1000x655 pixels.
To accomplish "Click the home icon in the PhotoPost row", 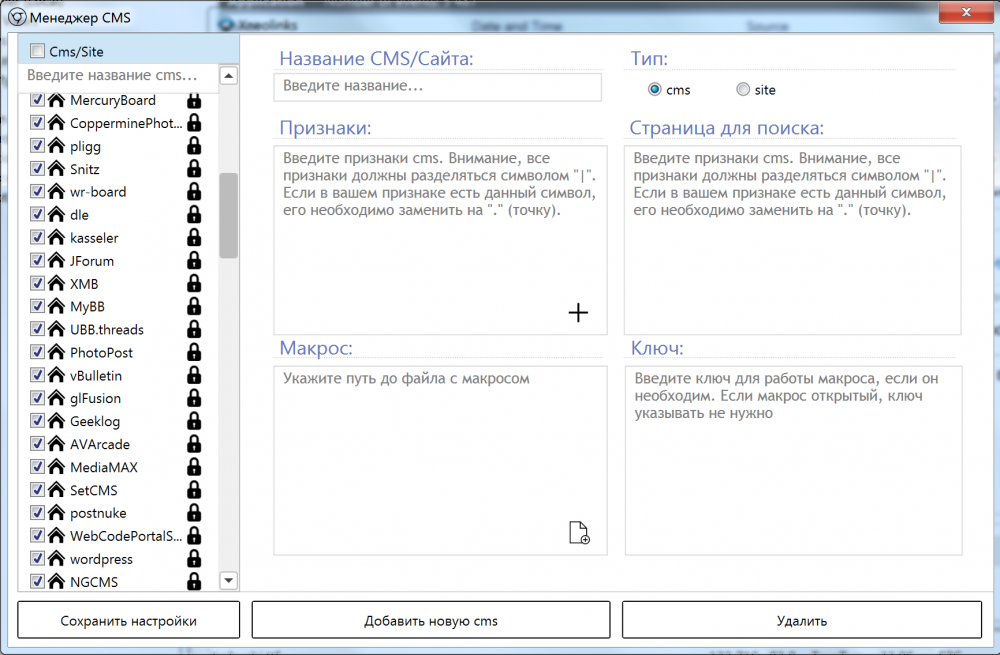I will 56,352.
